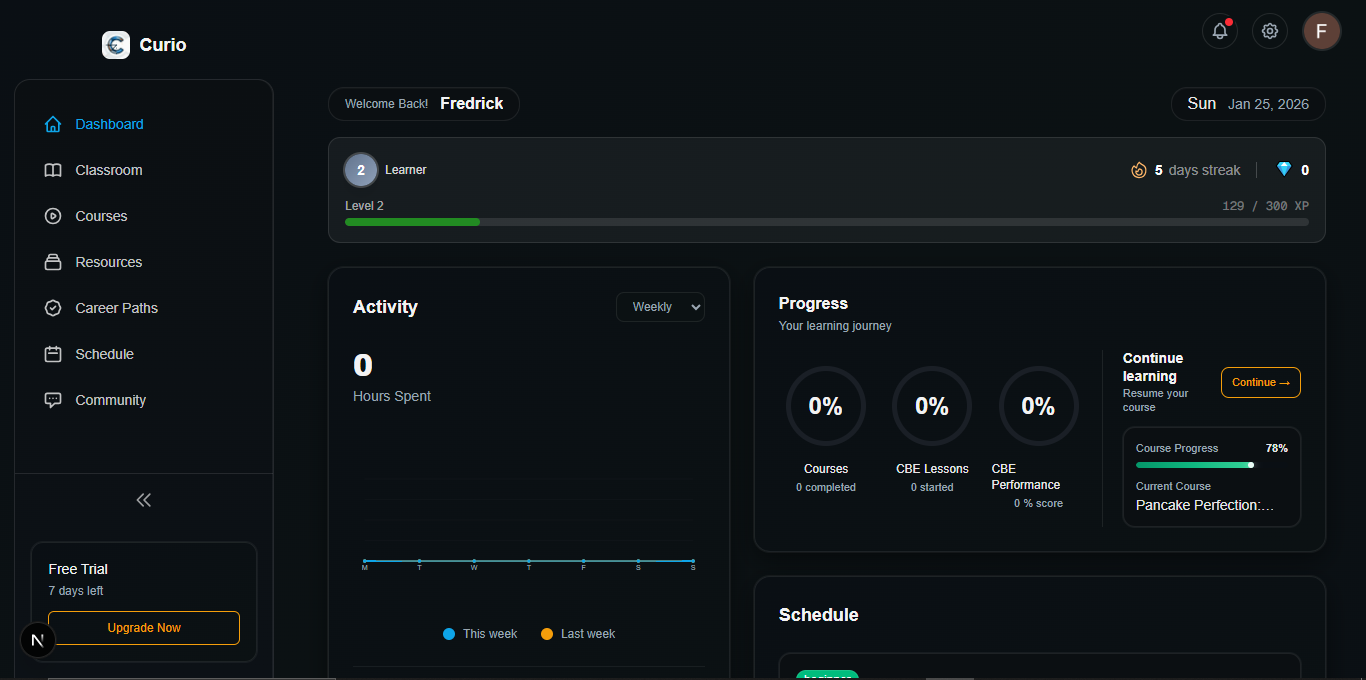This screenshot has width=1366, height=680.
Task: Click the blue diamond gems icon
Action: (x=1284, y=170)
